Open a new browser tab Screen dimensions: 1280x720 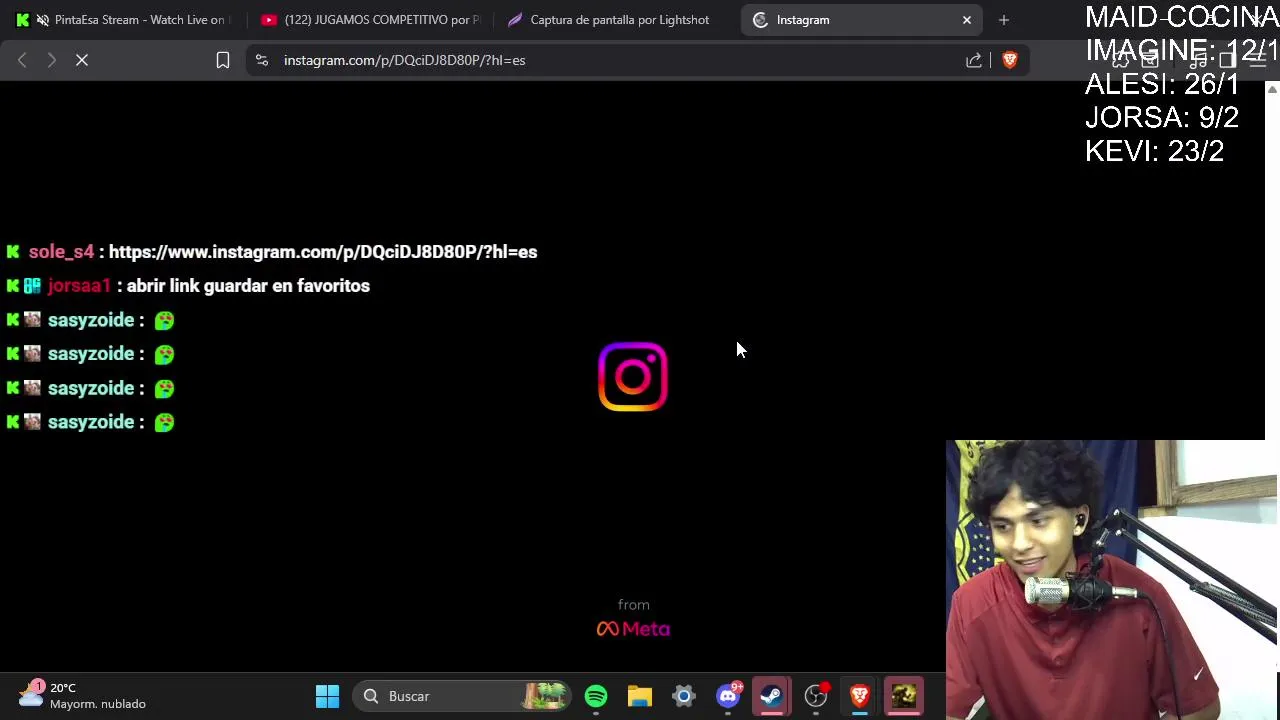pyautogui.click(x=1004, y=20)
